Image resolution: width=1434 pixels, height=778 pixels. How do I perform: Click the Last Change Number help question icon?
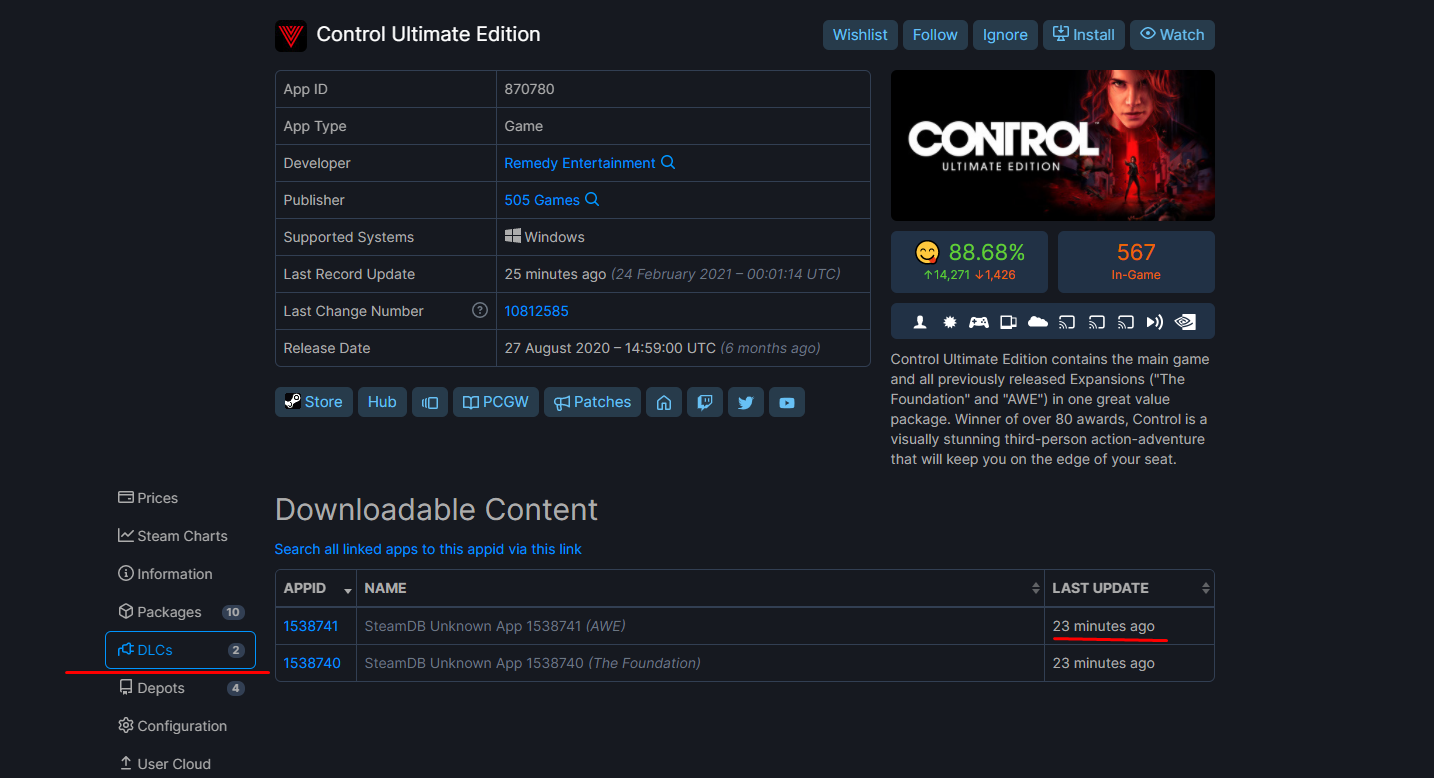pos(480,311)
